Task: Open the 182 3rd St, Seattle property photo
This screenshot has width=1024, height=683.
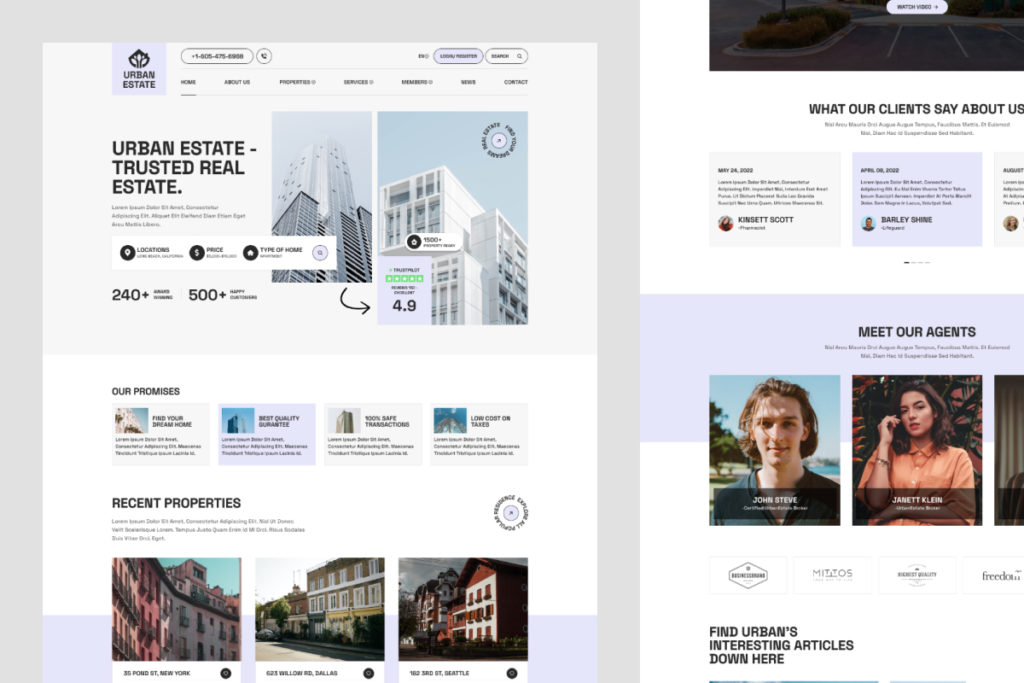Action: click(463, 609)
